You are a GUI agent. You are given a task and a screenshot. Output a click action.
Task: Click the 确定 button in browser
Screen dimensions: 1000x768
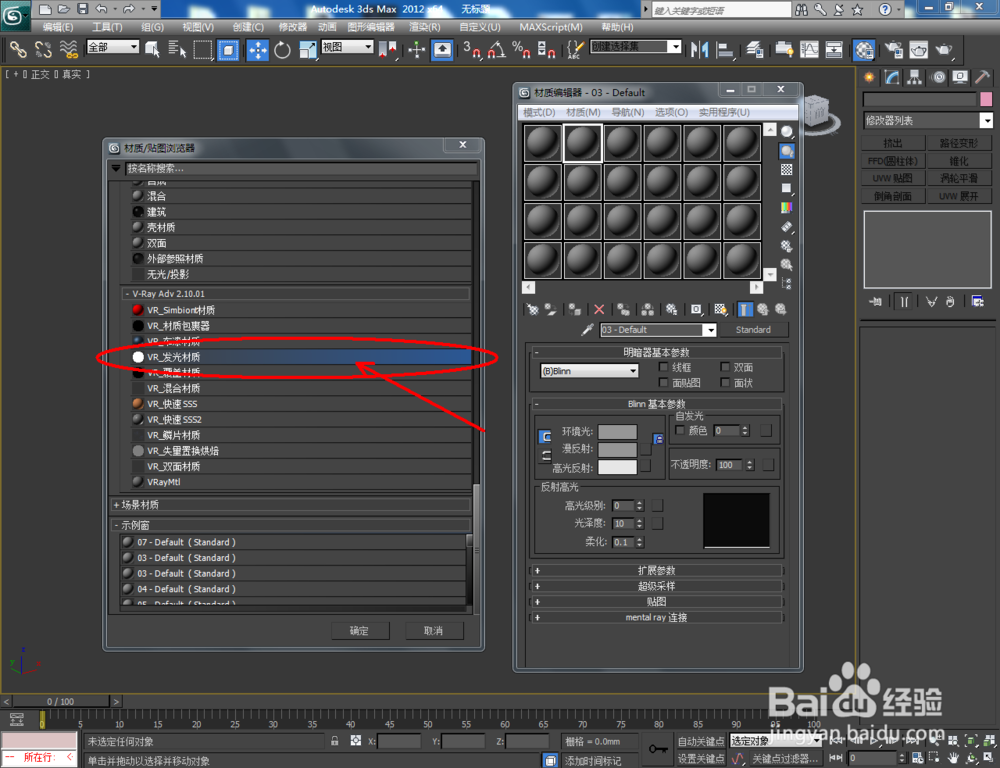359,631
